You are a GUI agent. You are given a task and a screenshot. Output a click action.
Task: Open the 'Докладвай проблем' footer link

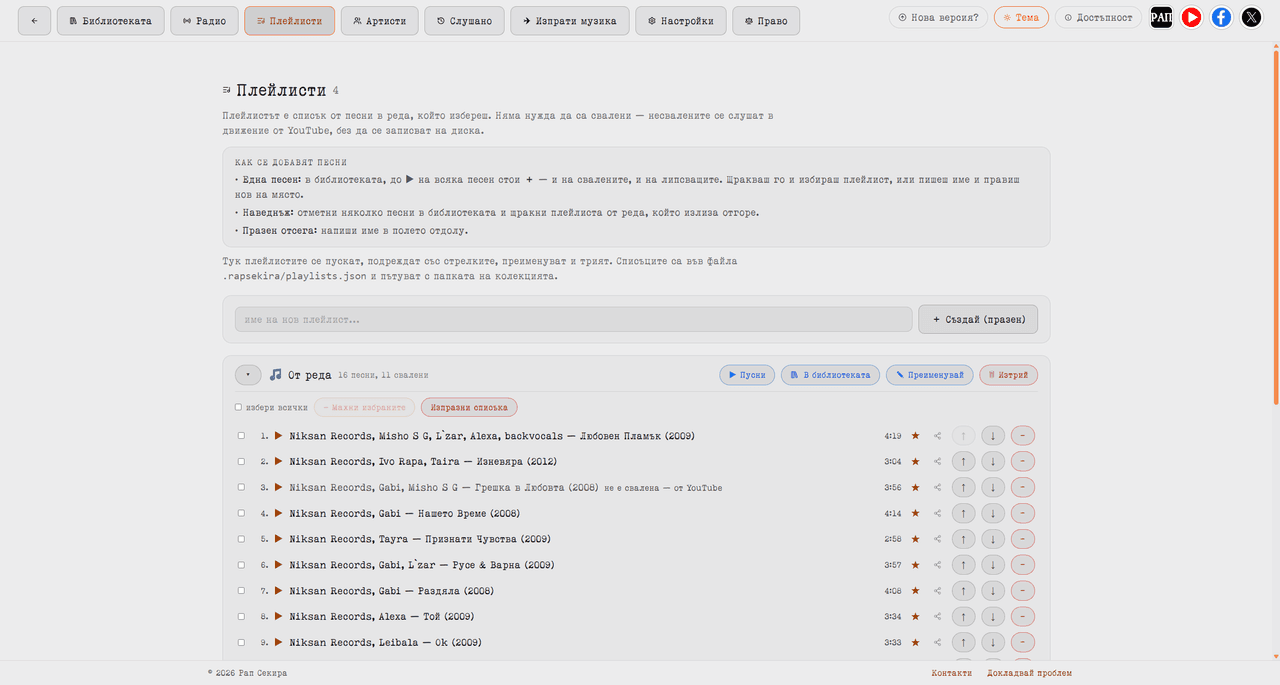click(1029, 673)
